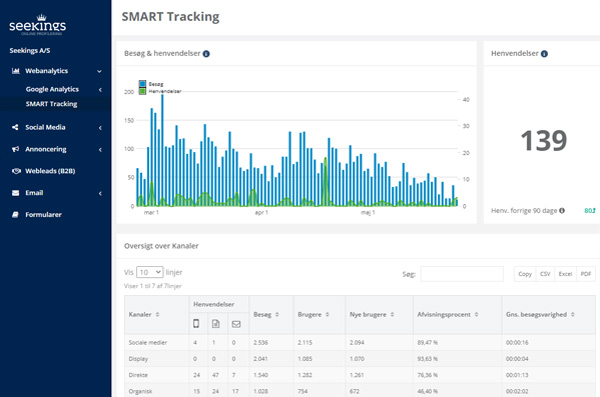Click the form document icon column header
This screenshot has height=397, width=600.
pos(216,324)
